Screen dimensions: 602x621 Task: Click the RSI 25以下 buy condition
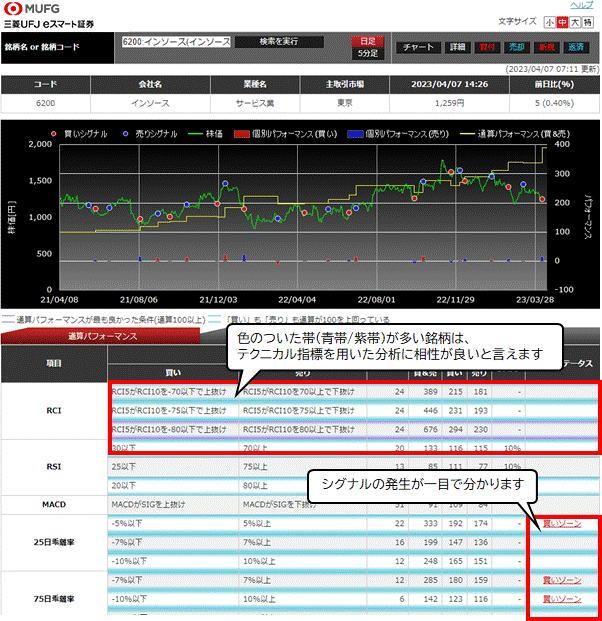(124, 467)
